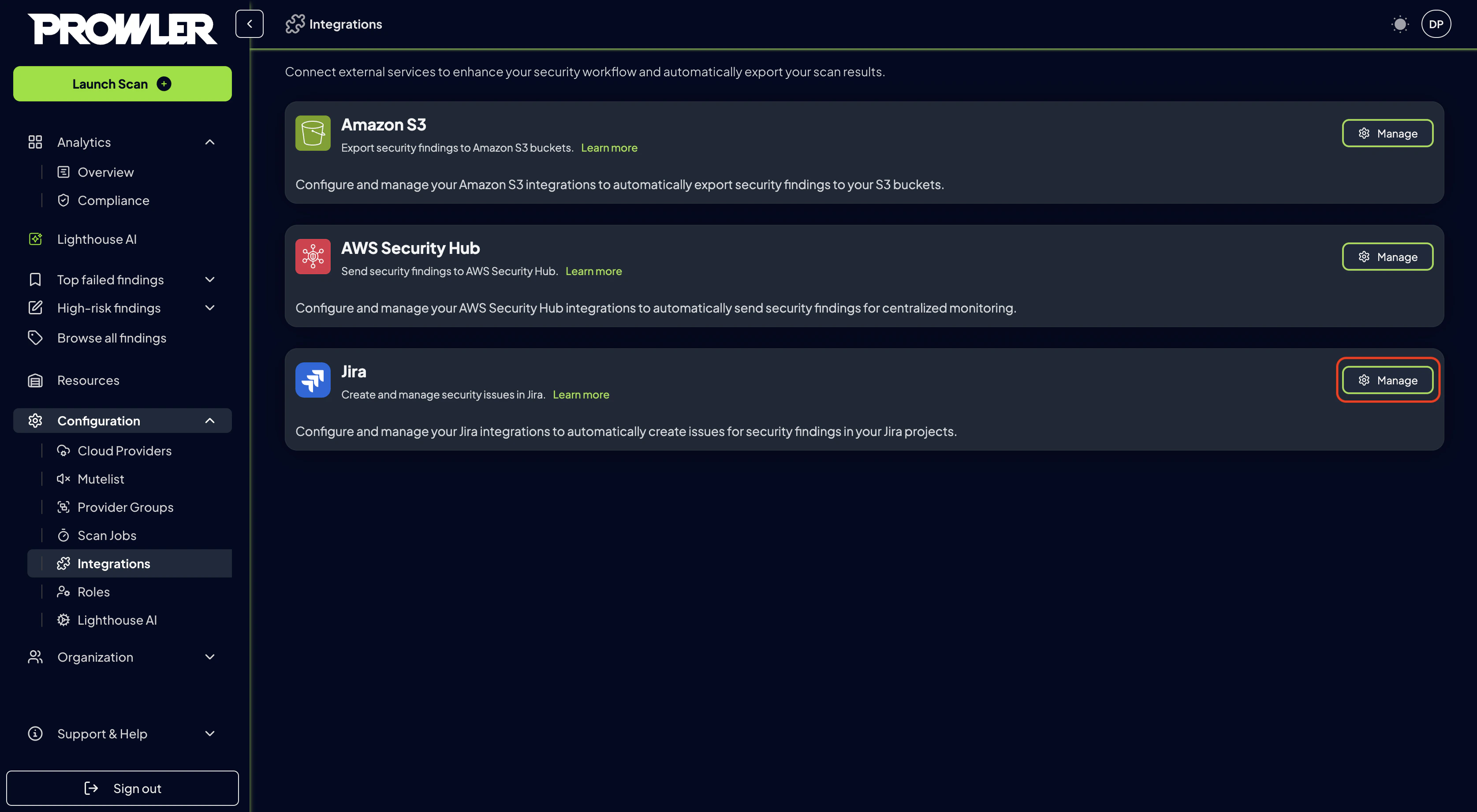The height and width of the screenshot is (812, 1477).
Task: Manage the Jira integration
Action: pos(1387,380)
